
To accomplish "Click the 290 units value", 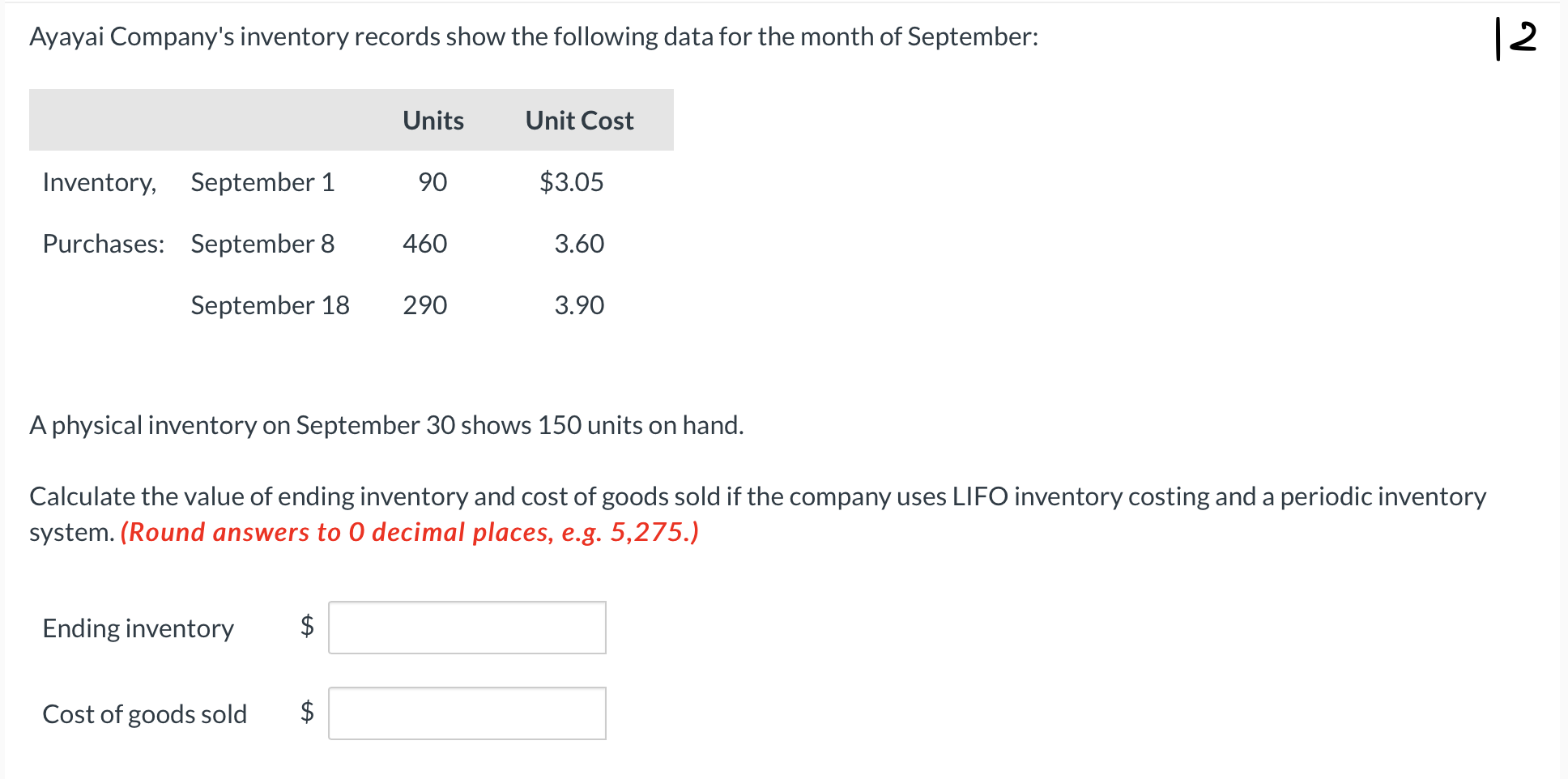I will coord(425,305).
